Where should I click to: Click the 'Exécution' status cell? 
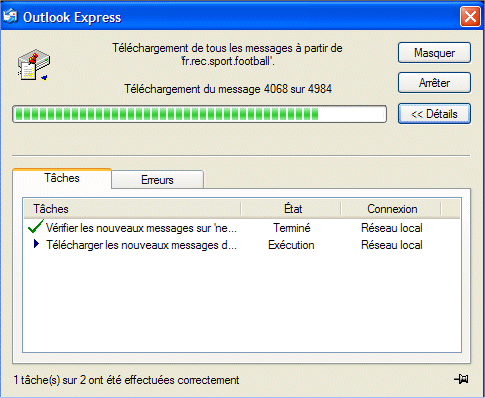(x=291, y=245)
